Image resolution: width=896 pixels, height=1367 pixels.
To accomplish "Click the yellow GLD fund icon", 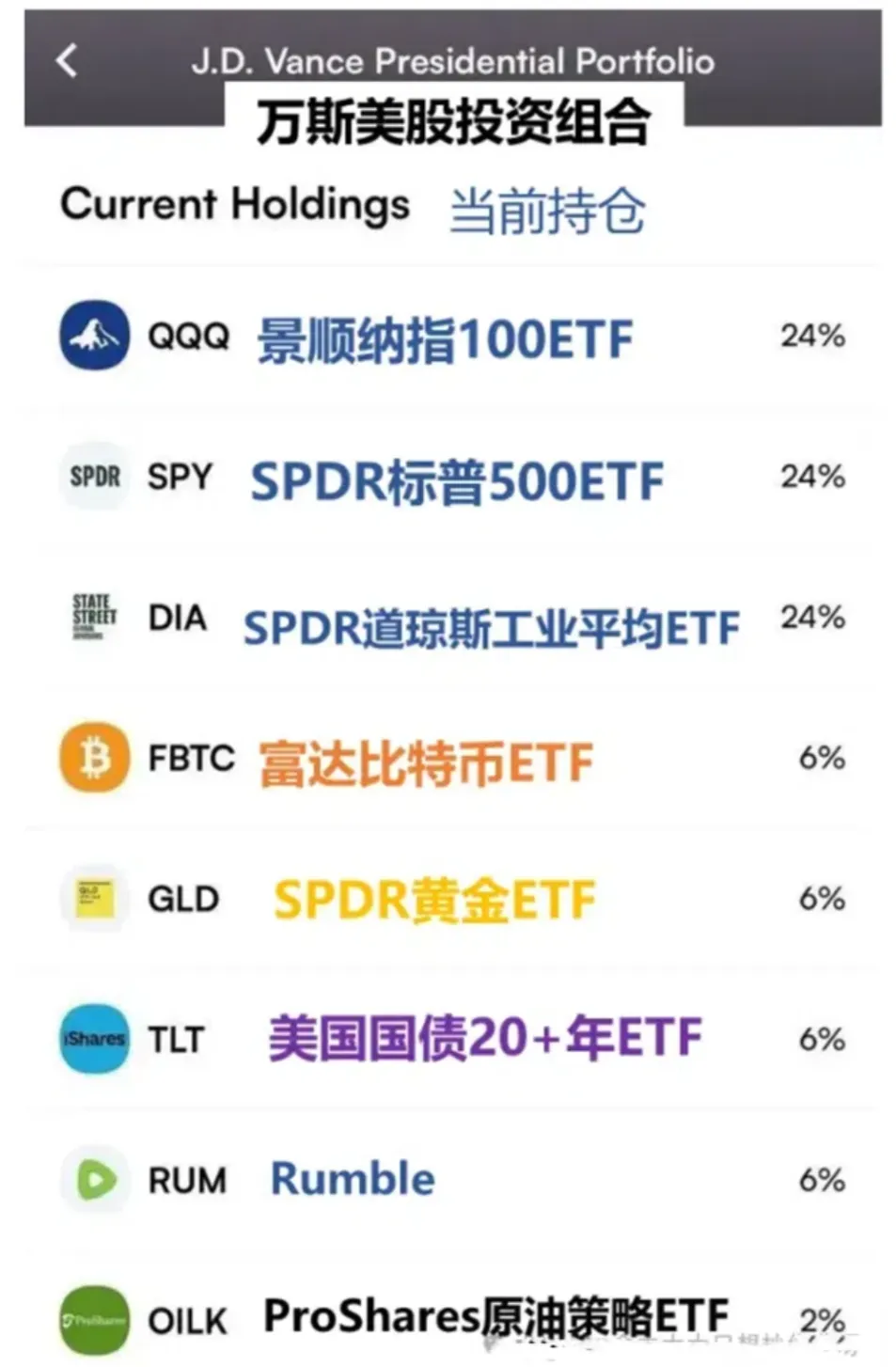I will tap(94, 899).
